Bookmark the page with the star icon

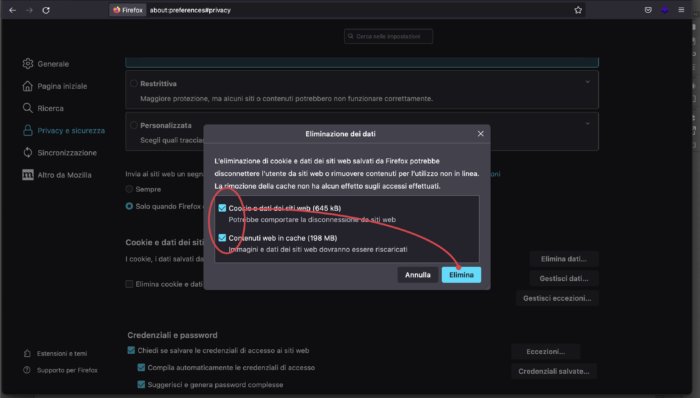click(578, 10)
